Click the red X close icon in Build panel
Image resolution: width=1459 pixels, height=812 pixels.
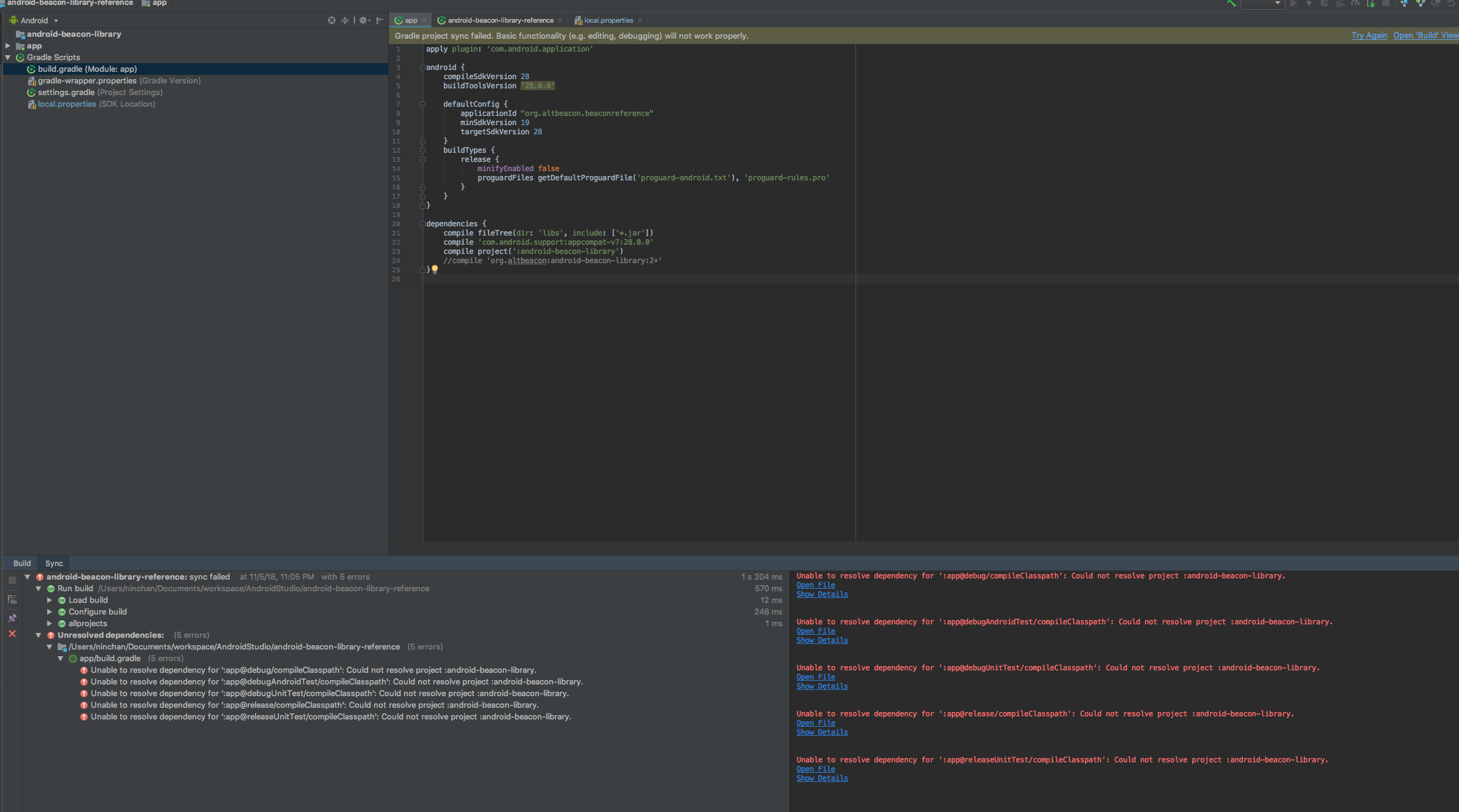click(12, 634)
